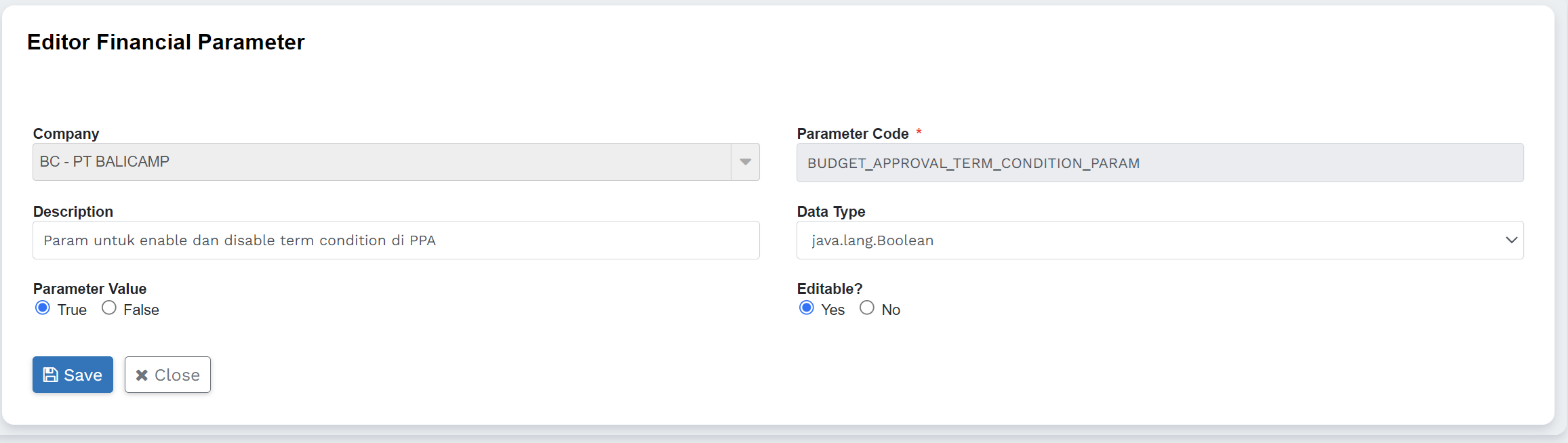The height and width of the screenshot is (443, 1568).
Task: Select False for Parameter Value
Action: [109, 308]
